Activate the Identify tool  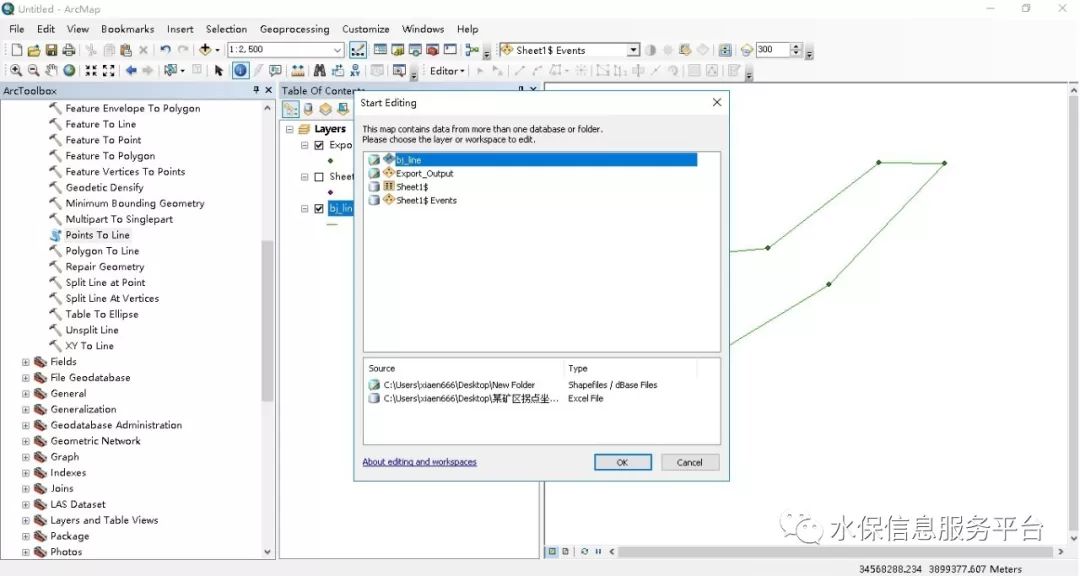240,70
